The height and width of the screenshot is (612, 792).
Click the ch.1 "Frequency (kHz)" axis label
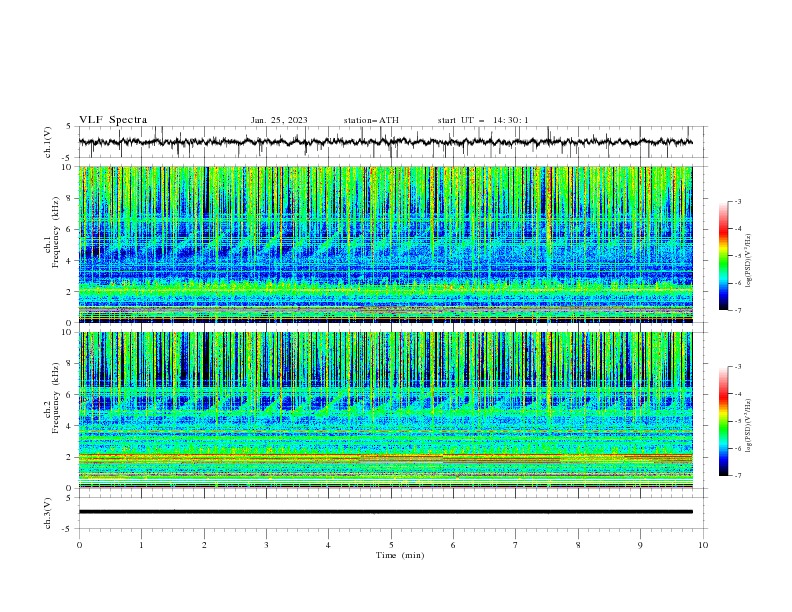(x=55, y=233)
